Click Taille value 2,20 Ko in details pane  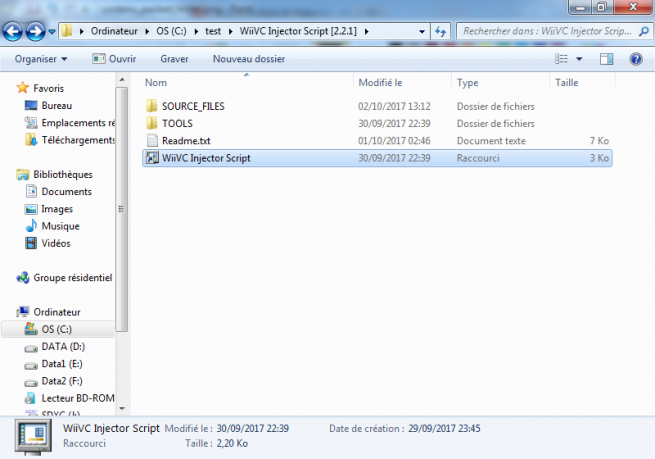232,444
